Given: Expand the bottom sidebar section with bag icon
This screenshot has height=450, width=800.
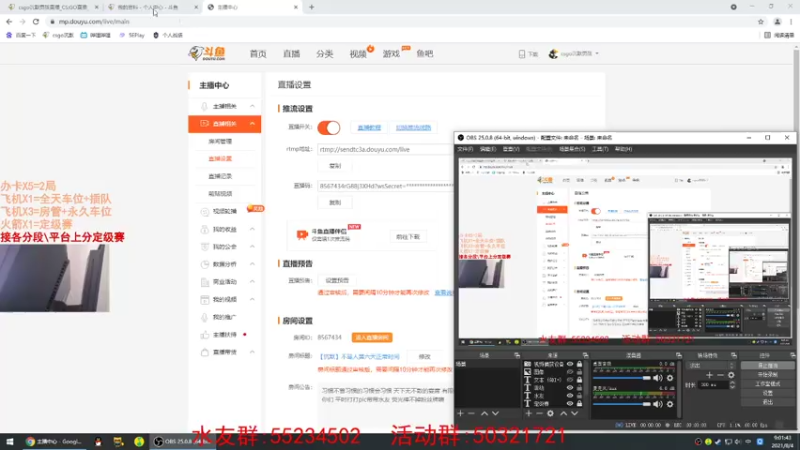Looking at the screenshot, I should coord(252,352).
